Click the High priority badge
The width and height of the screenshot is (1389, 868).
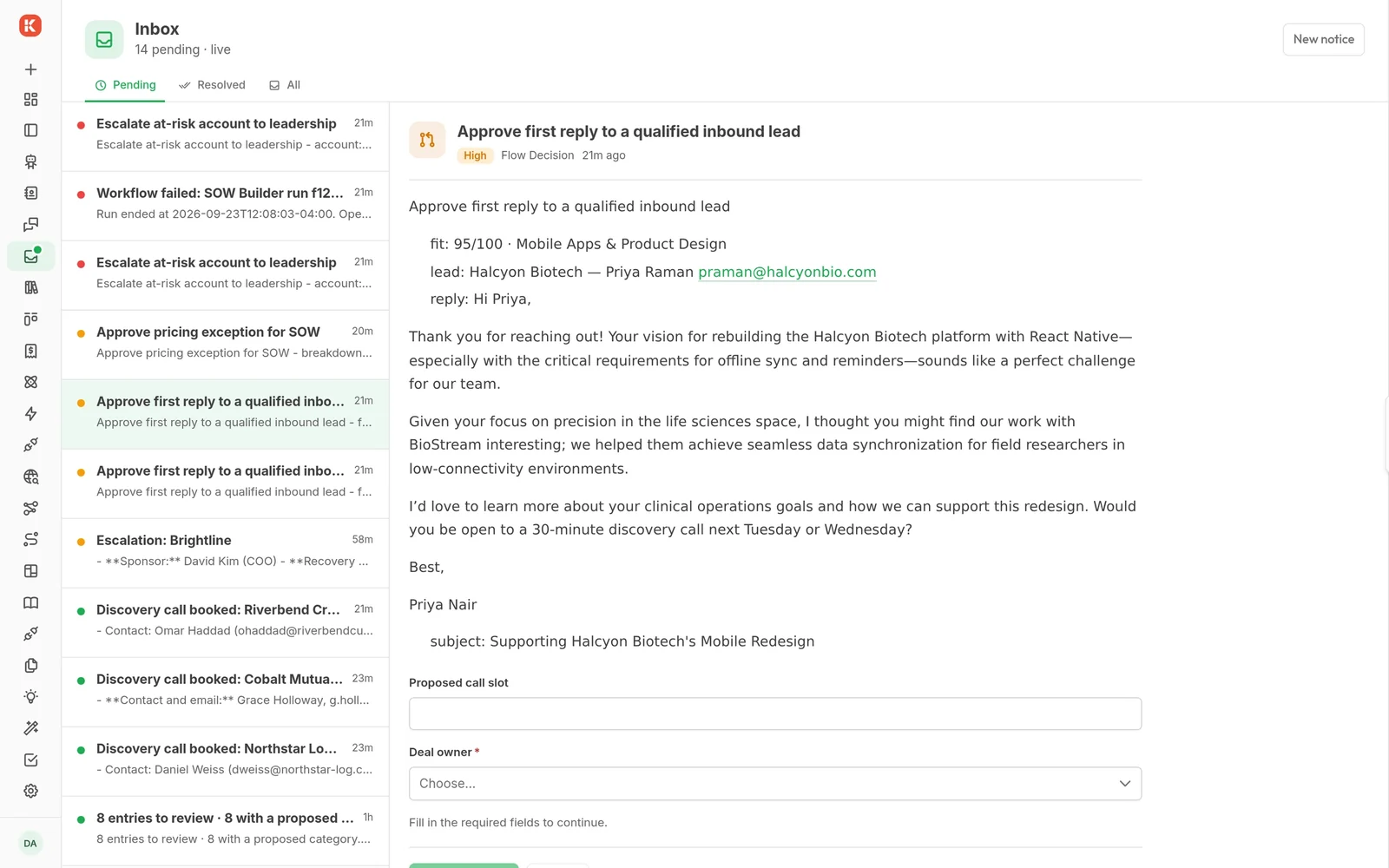tap(475, 155)
